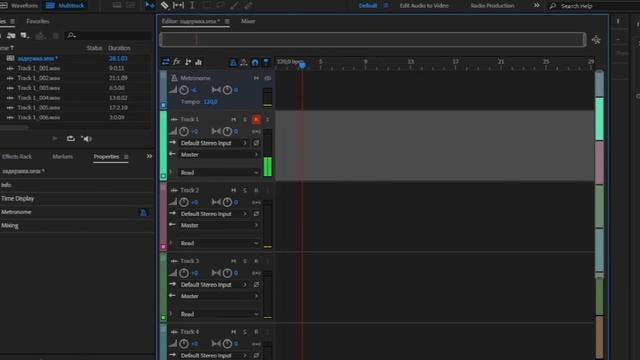Open Track 1 Default Stereo Input dropdown

coord(214,143)
